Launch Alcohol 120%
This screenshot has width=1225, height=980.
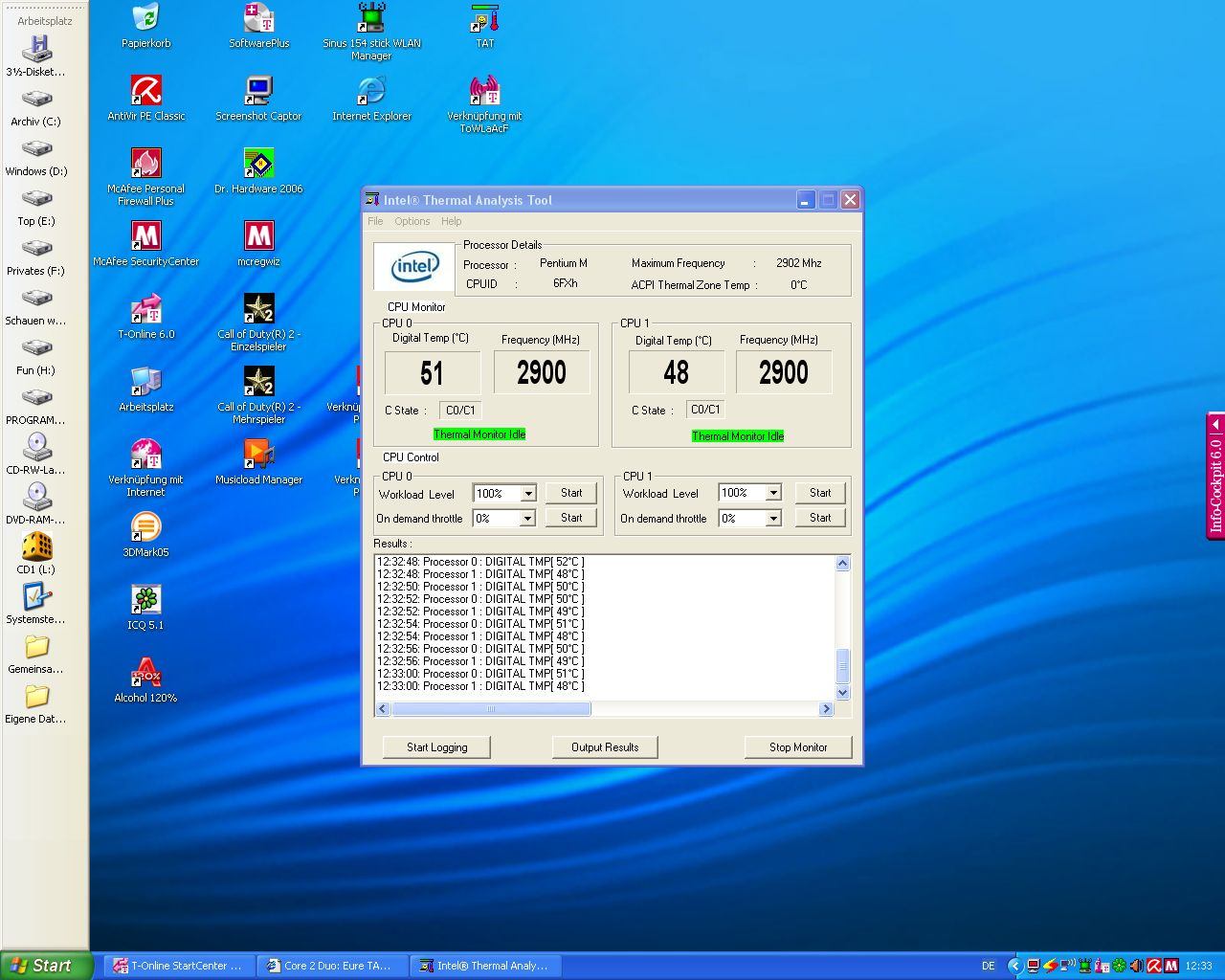pos(145,680)
